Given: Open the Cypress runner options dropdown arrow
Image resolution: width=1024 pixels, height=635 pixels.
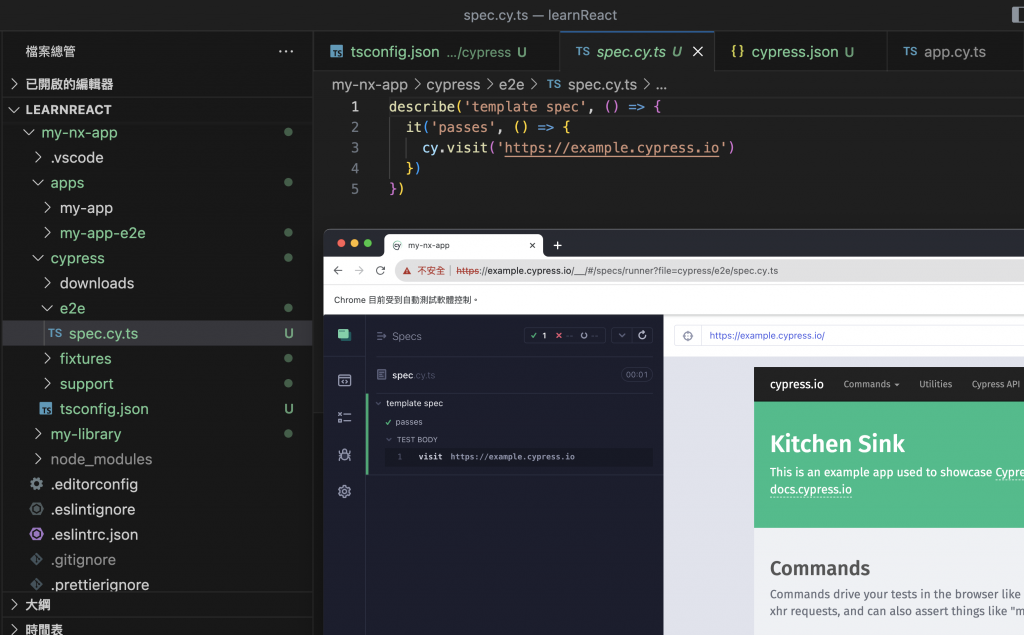Looking at the screenshot, I should [x=622, y=335].
